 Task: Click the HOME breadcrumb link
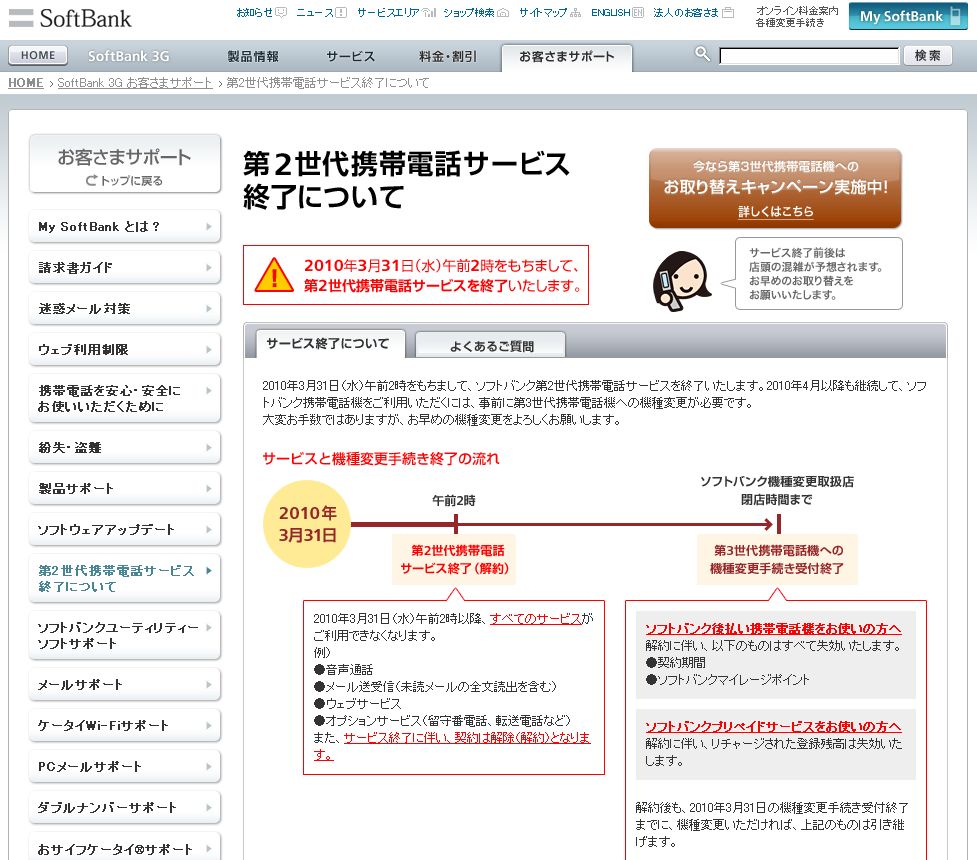[26, 83]
